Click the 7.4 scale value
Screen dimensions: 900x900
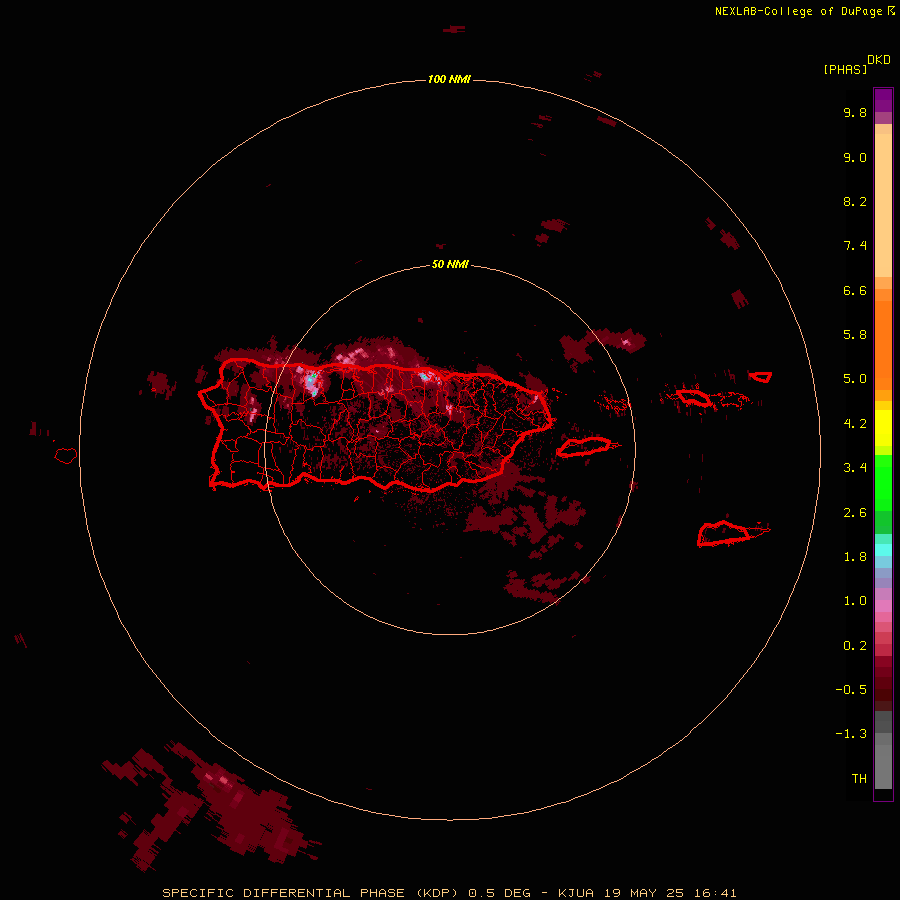855,246
